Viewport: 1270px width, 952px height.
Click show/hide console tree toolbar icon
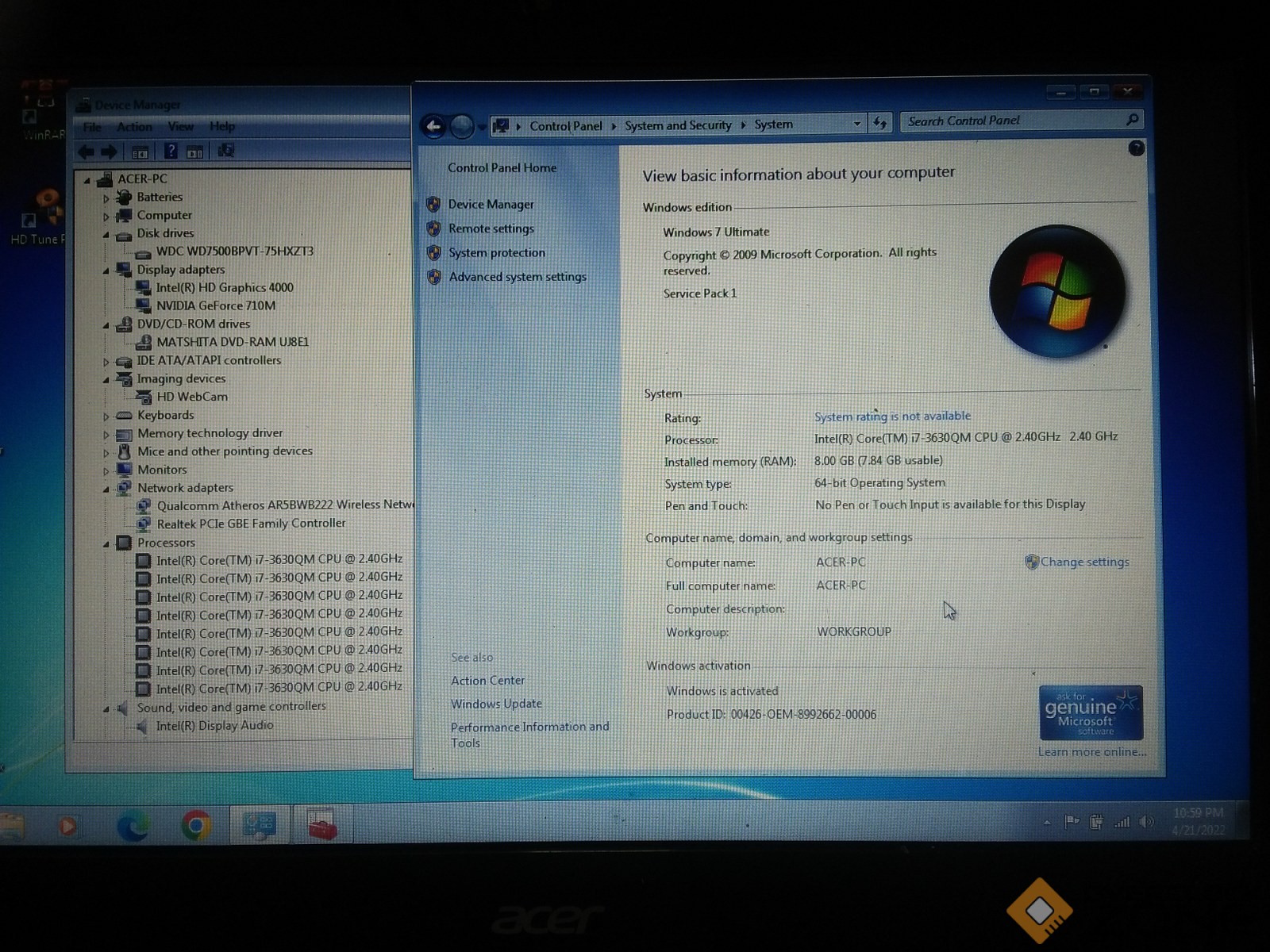[x=140, y=152]
